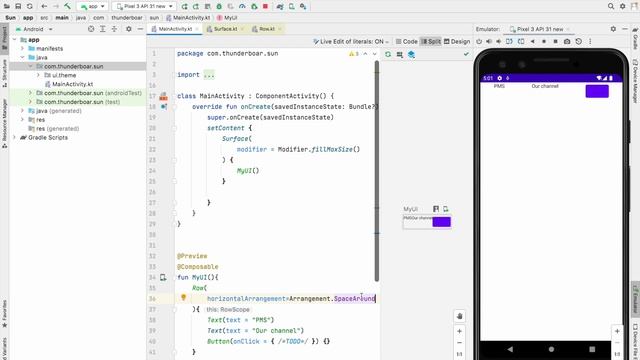Switch to Surface.kt editor tab
640x360 pixels.
pyautogui.click(x=225, y=29)
